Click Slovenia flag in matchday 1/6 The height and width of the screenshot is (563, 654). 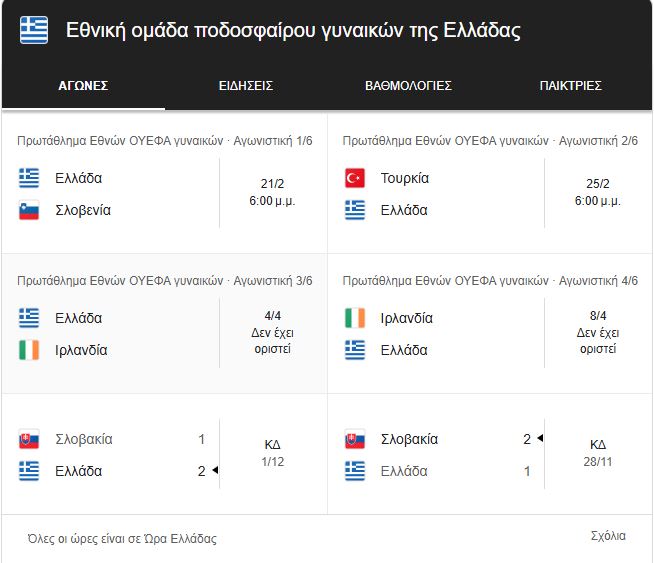click(29, 210)
